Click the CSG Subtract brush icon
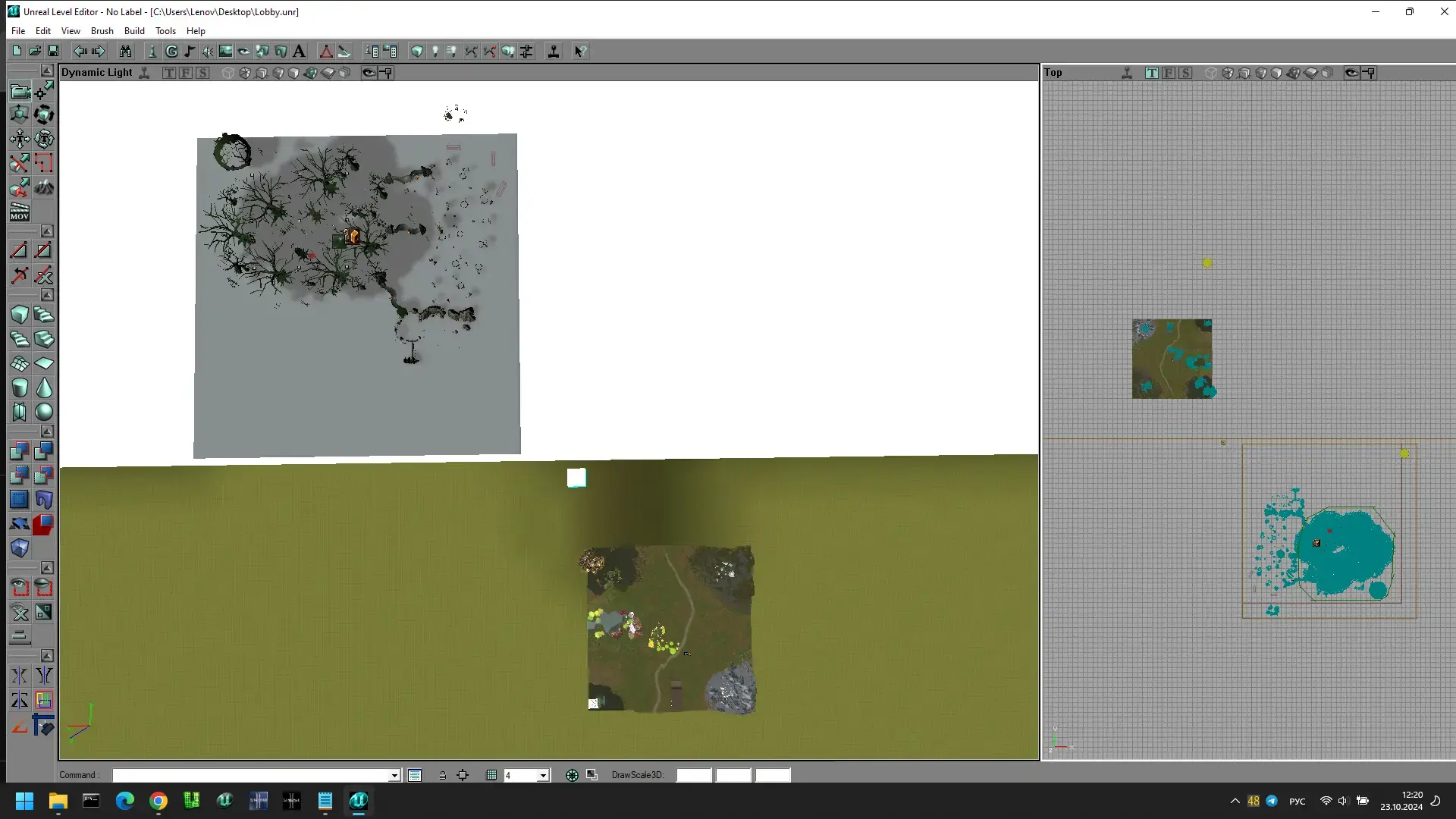 pyautogui.click(x=44, y=451)
